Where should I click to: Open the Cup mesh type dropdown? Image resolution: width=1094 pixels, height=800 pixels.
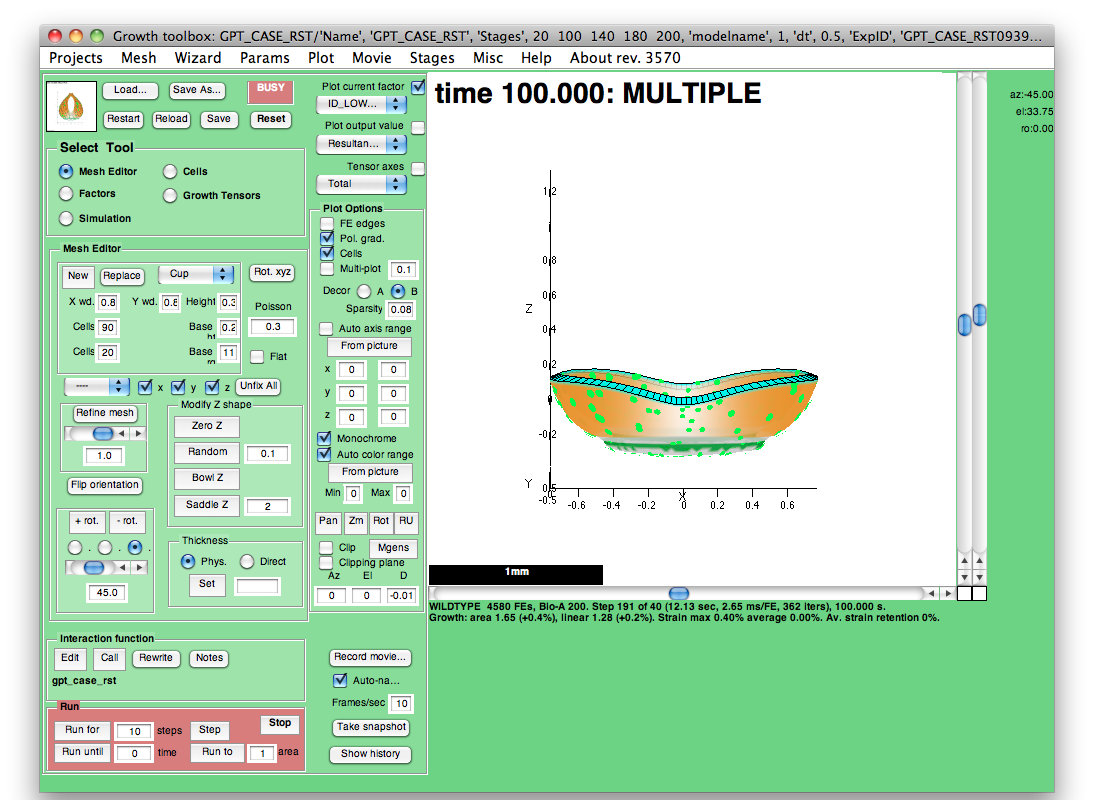(x=197, y=274)
